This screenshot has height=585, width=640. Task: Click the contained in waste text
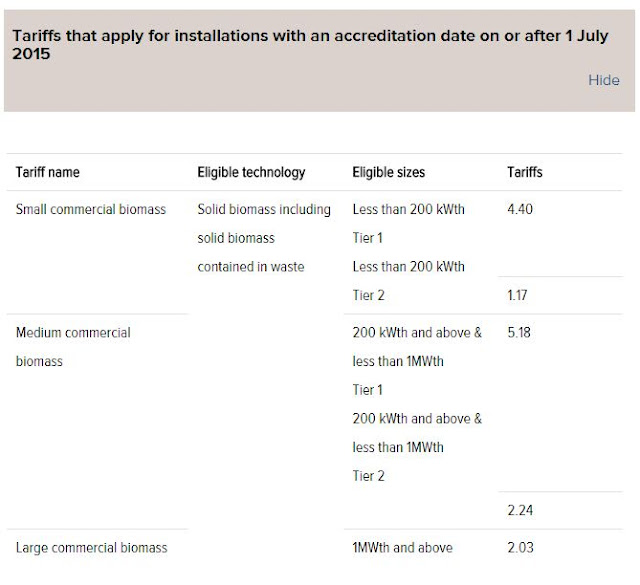[x=251, y=267]
